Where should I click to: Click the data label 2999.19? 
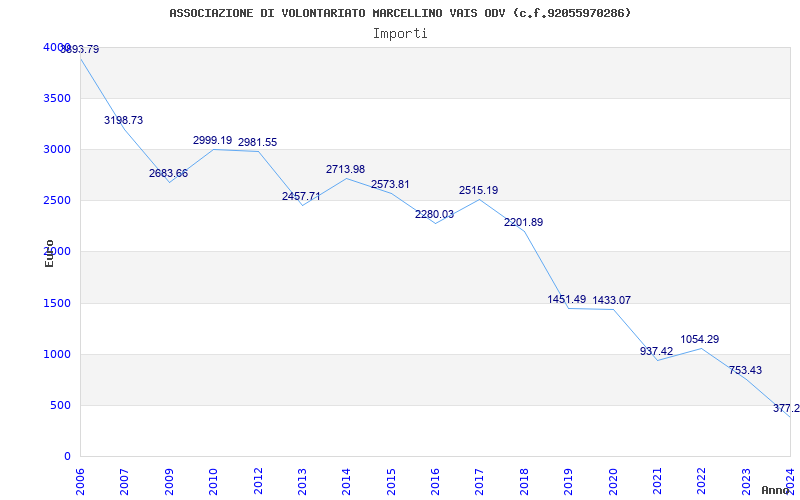pyautogui.click(x=212, y=140)
